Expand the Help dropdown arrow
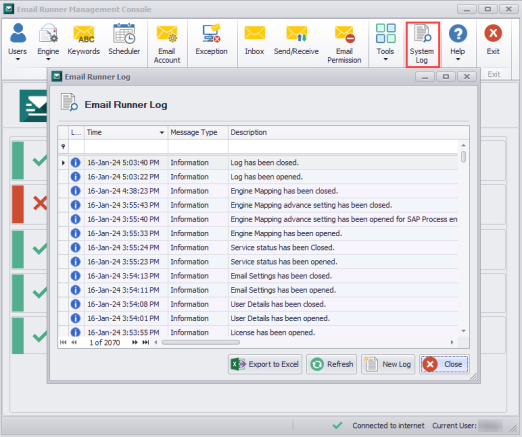 pos(458,60)
